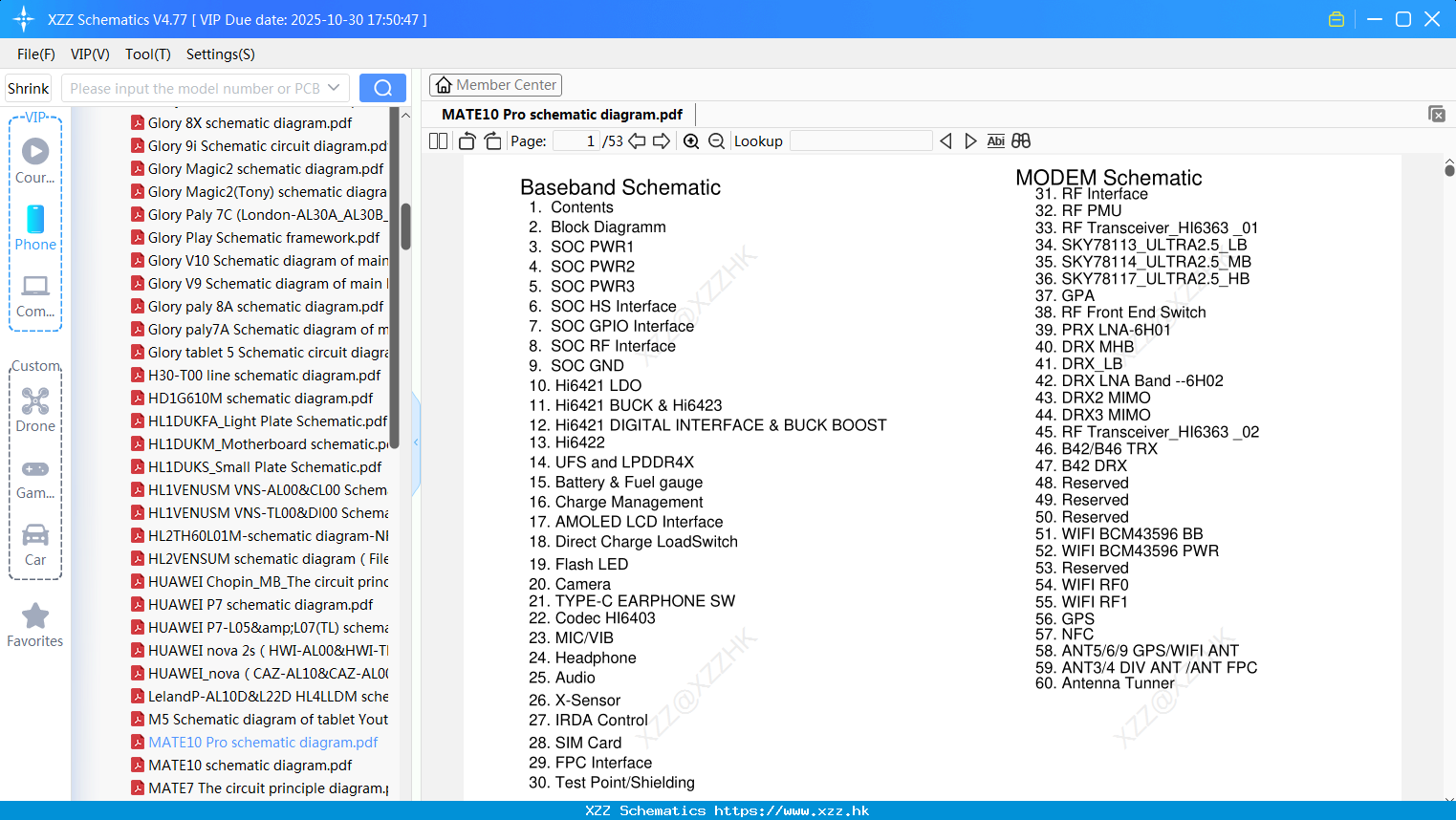The height and width of the screenshot is (820, 1456).
Task: Open Glory Magic2(Tony) schematic diagram
Action: point(268,191)
